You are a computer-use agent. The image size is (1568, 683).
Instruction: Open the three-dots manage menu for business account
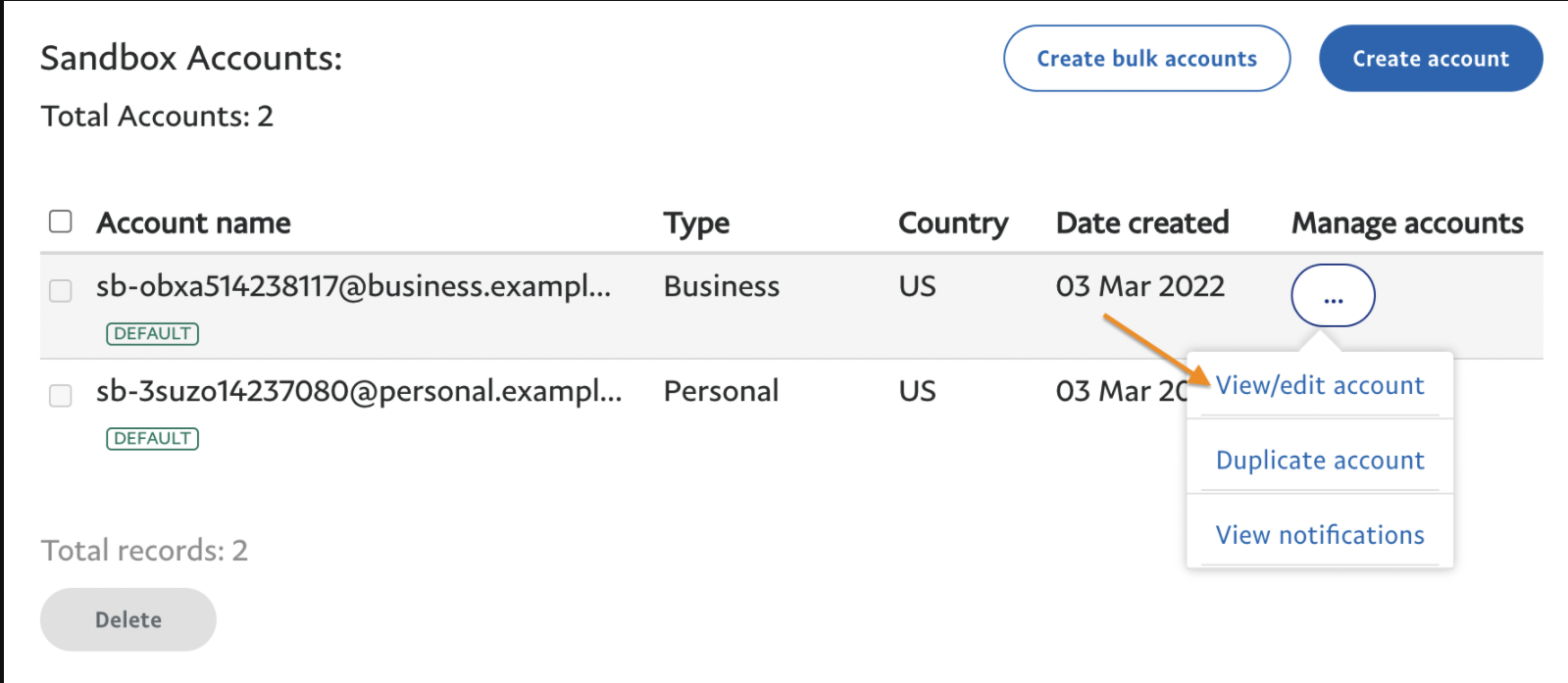click(x=1333, y=296)
